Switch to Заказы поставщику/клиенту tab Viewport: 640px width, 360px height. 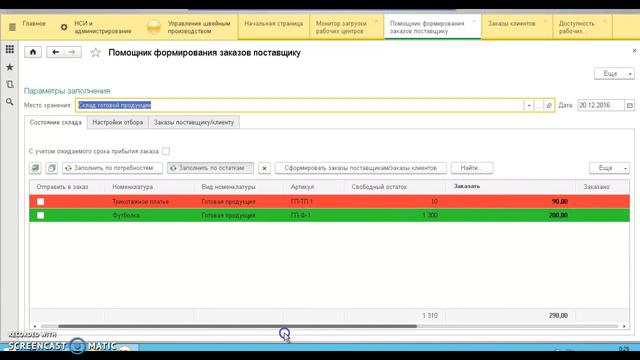pyautogui.click(x=194, y=122)
